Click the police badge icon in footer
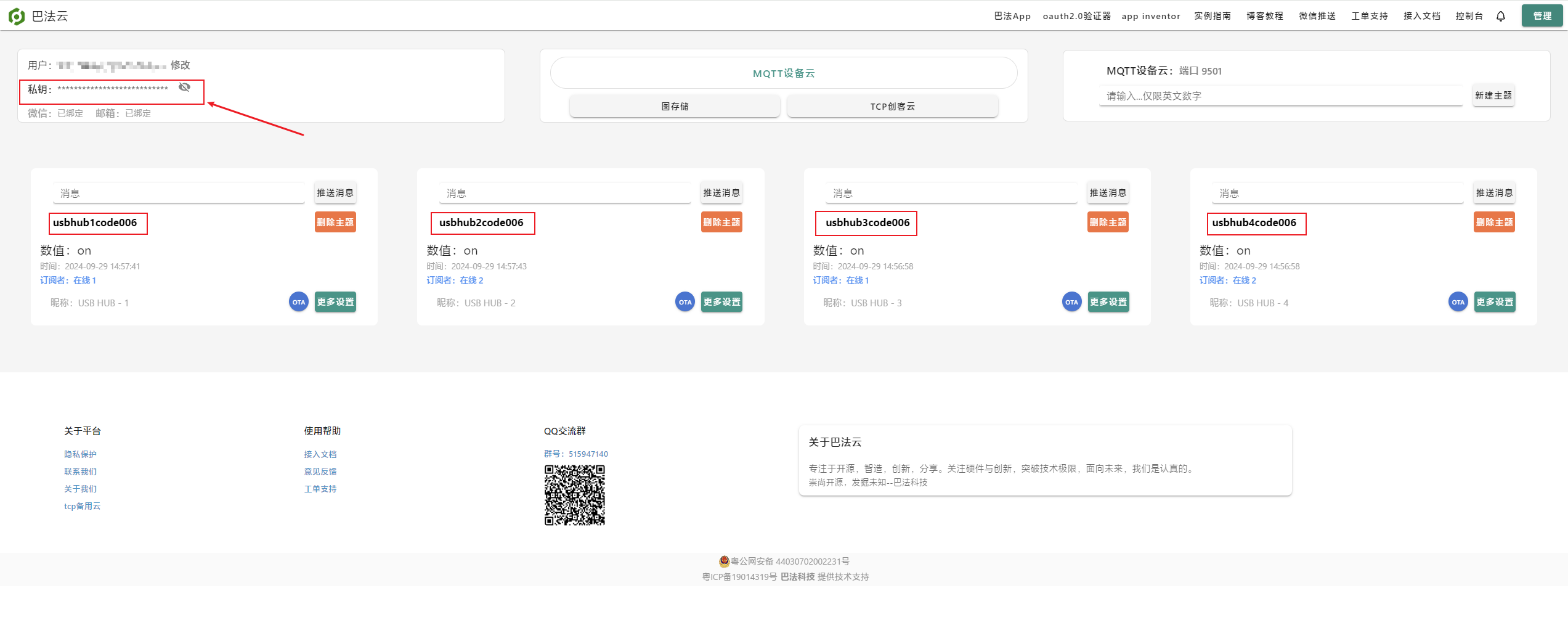Image resolution: width=1568 pixels, height=625 pixels. click(x=724, y=561)
